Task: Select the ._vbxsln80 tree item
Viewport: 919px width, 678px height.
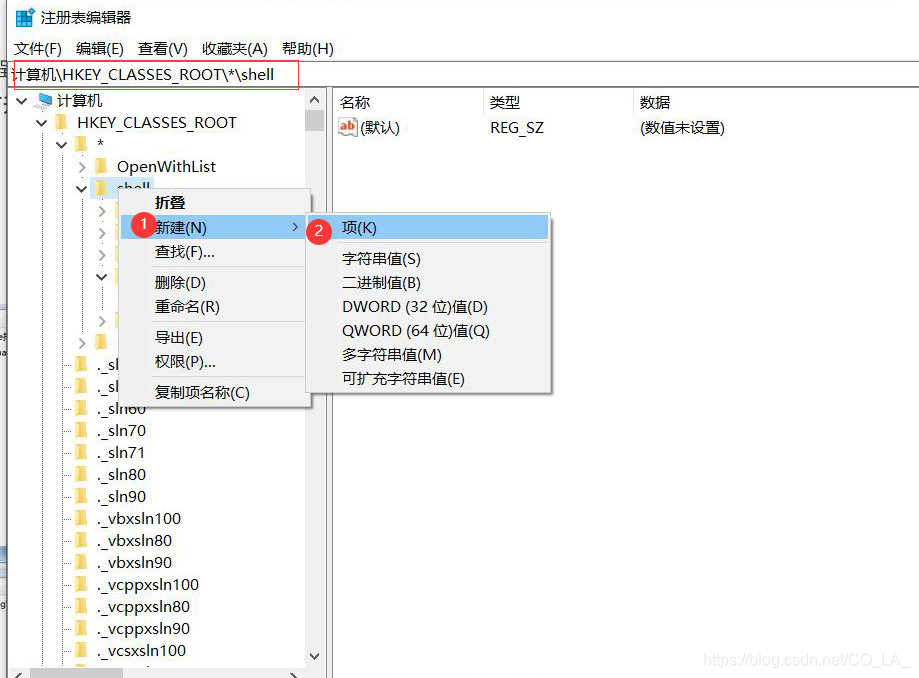Action: click(x=134, y=541)
